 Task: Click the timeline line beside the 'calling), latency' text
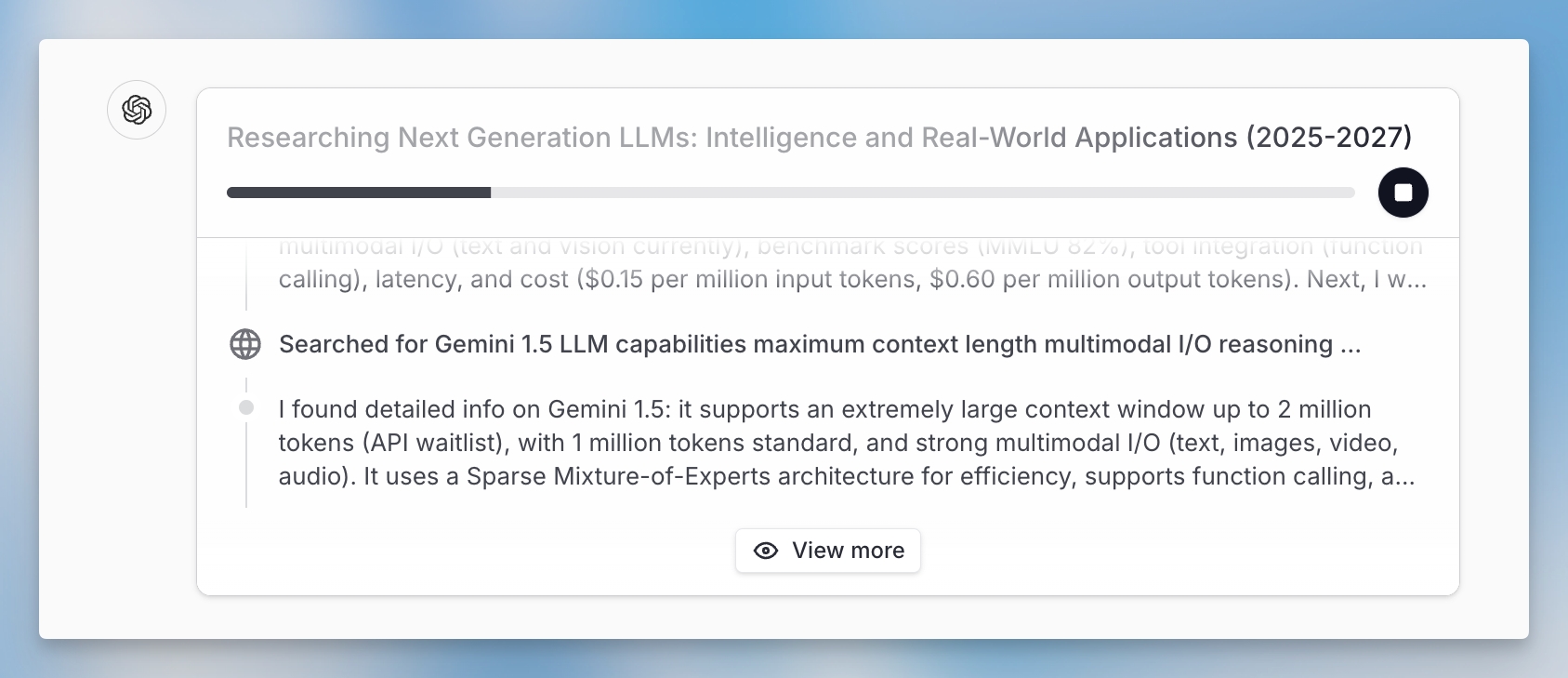(246, 279)
